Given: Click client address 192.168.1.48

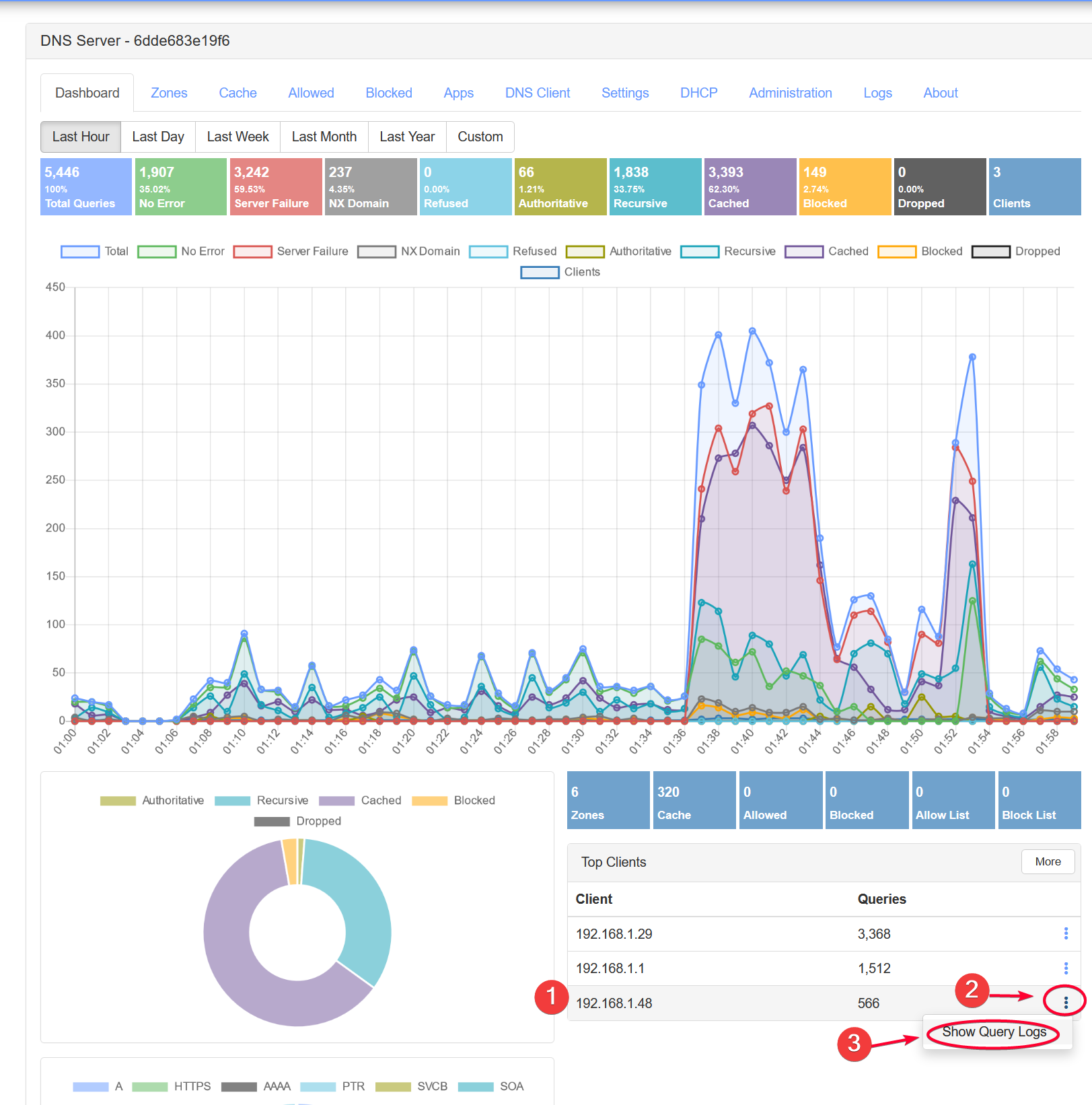Looking at the screenshot, I should [x=614, y=1003].
